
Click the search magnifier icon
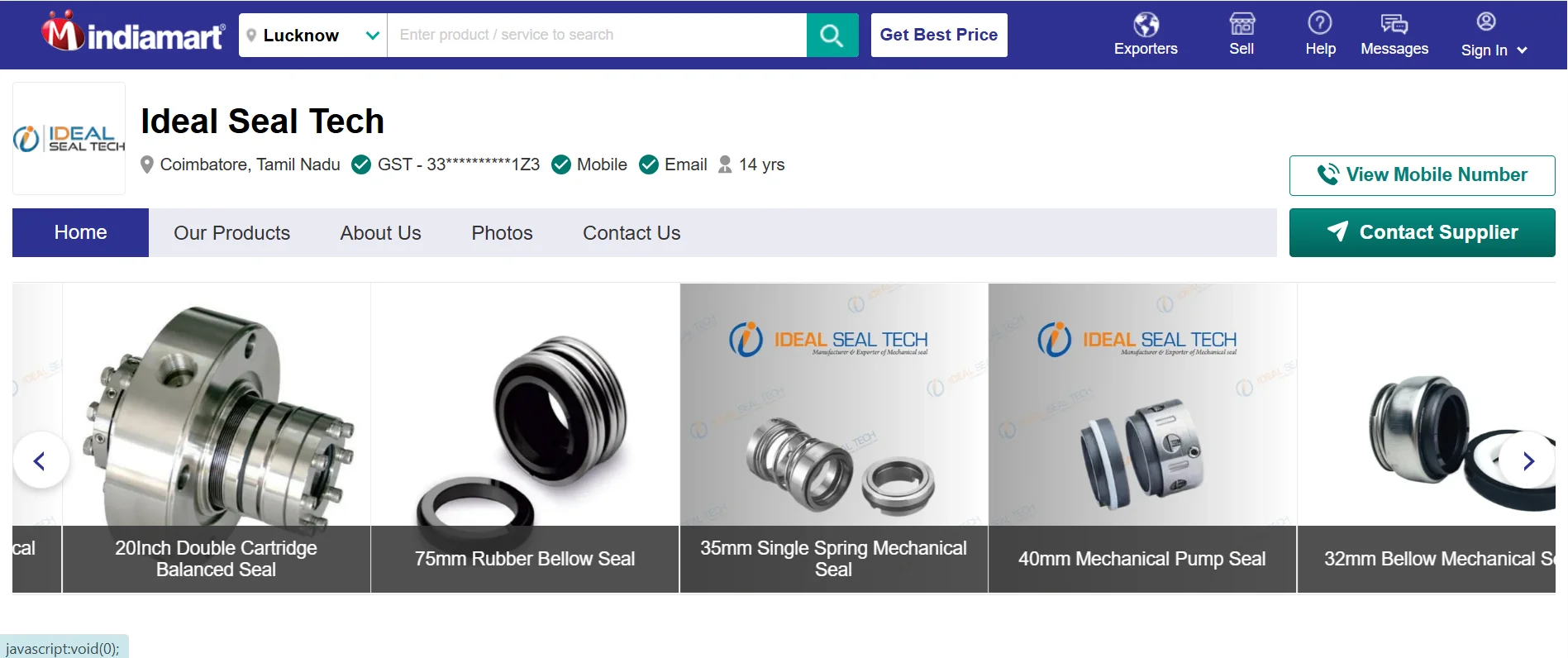(832, 35)
